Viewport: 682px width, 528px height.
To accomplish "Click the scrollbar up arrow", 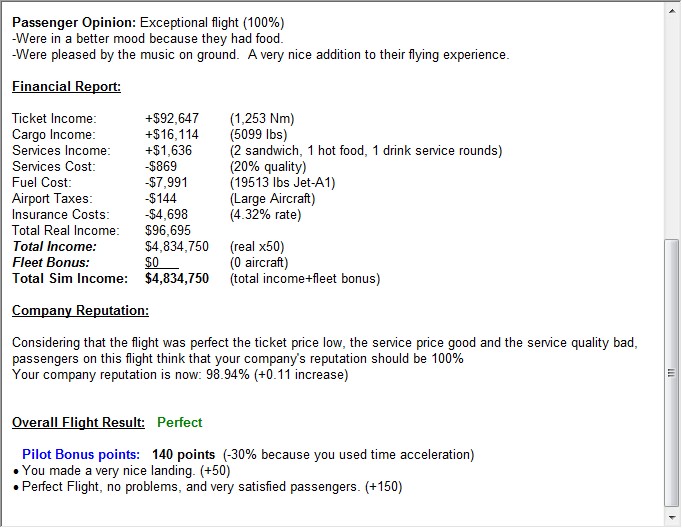I will 672,10.
